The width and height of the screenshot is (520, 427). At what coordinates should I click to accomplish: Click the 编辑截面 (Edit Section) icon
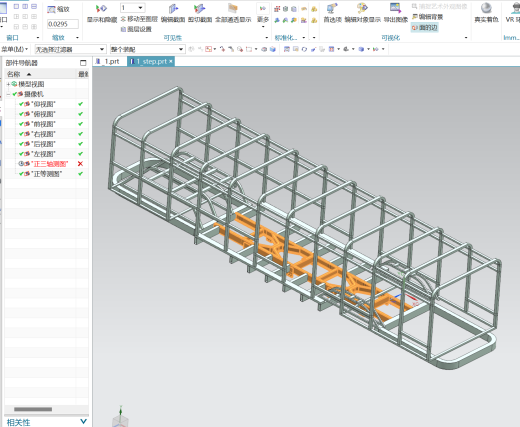click(x=173, y=9)
